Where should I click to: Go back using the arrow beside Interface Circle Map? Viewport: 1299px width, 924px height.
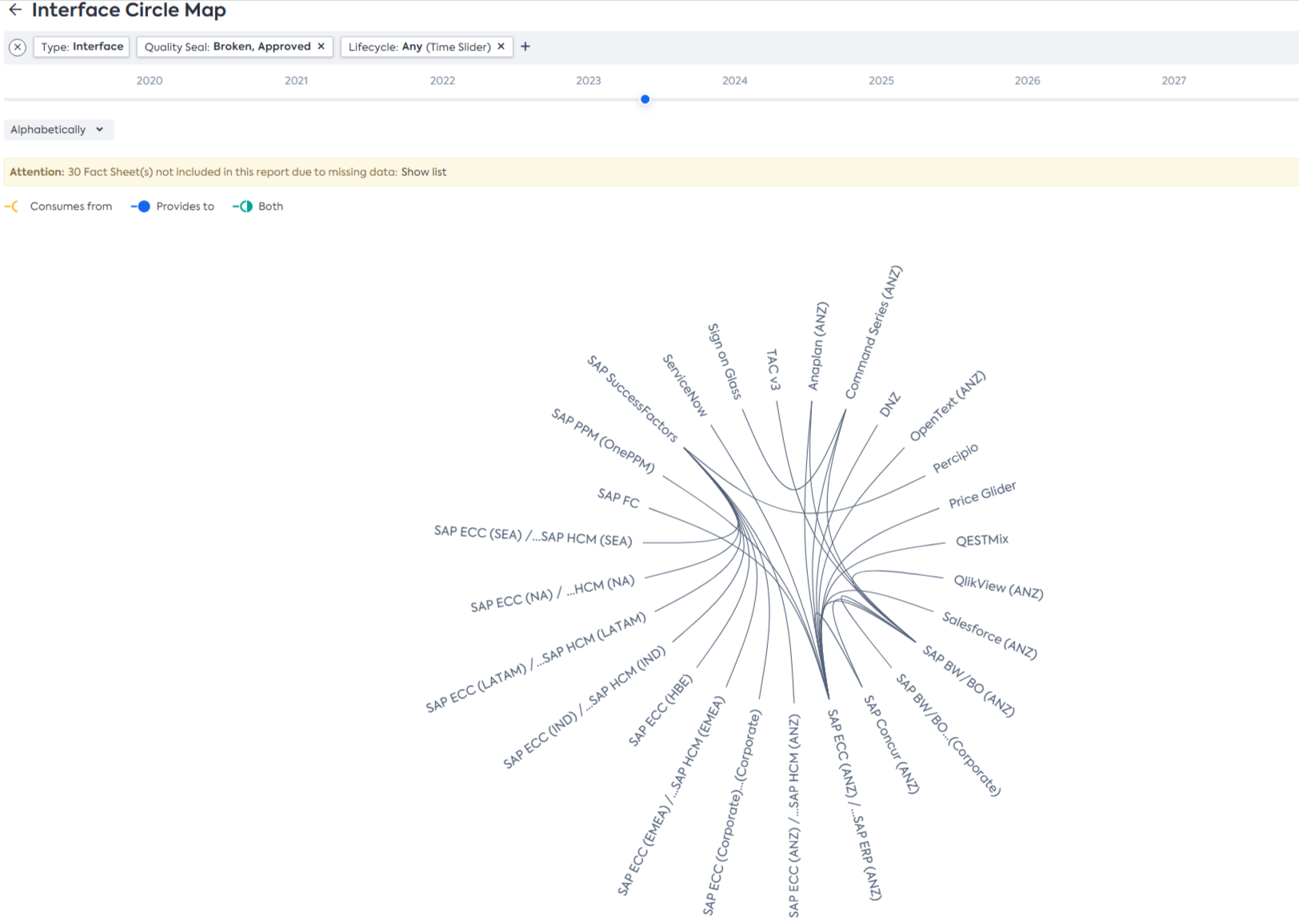pyautogui.click(x=15, y=10)
